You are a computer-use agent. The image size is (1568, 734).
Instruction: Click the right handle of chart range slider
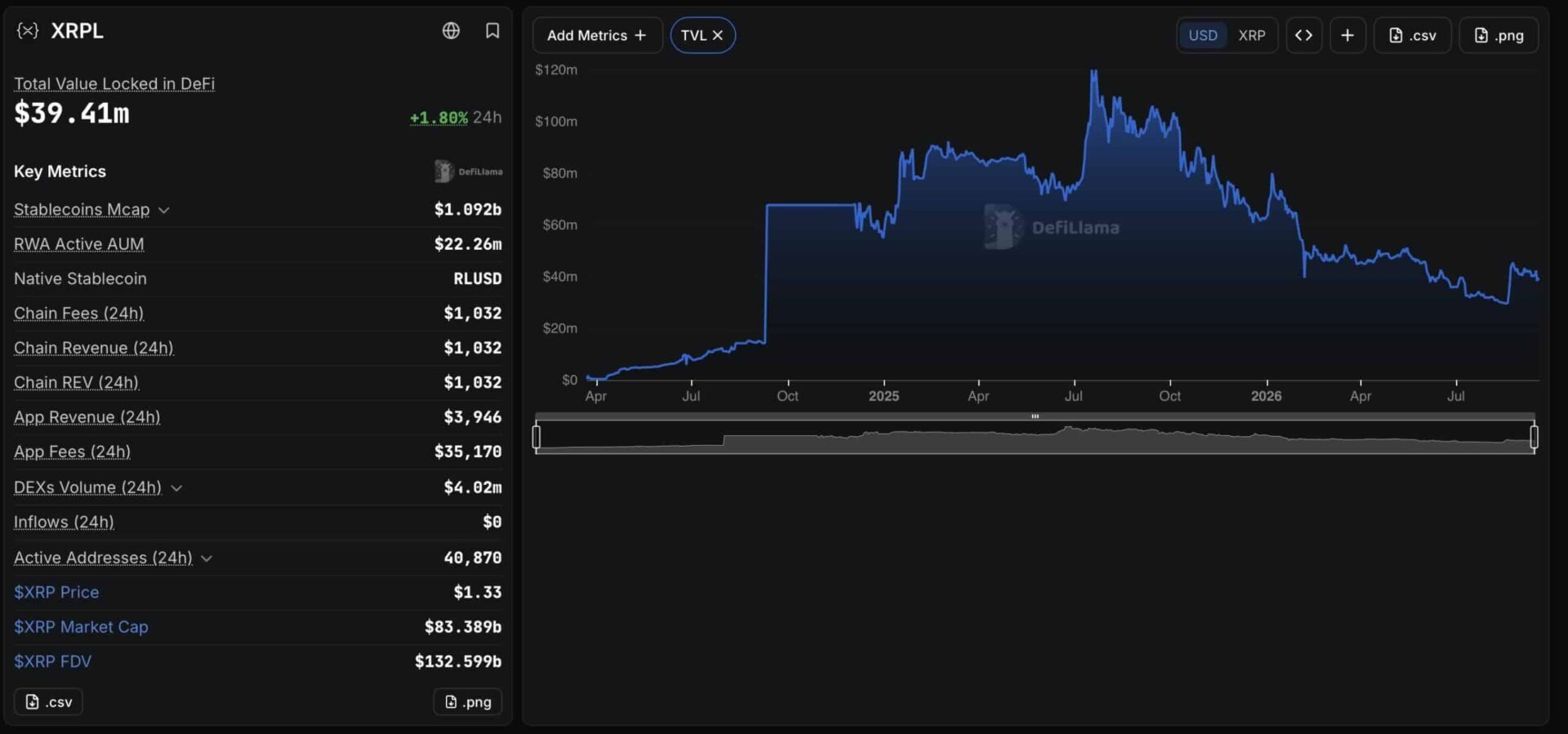(x=1535, y=437)
